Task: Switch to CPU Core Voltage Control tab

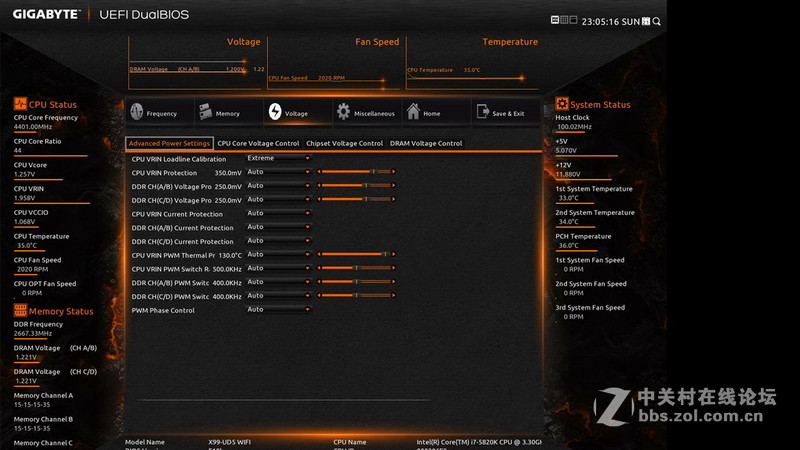Action: pos(258,143)
